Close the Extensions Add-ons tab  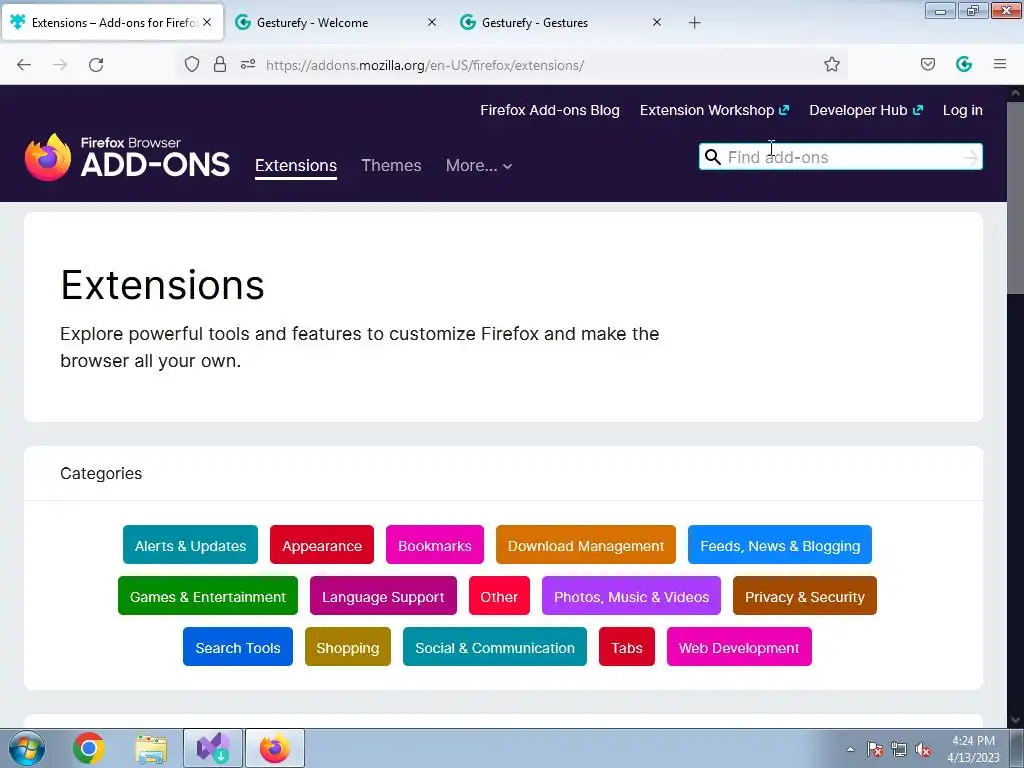tap(207, 22)
